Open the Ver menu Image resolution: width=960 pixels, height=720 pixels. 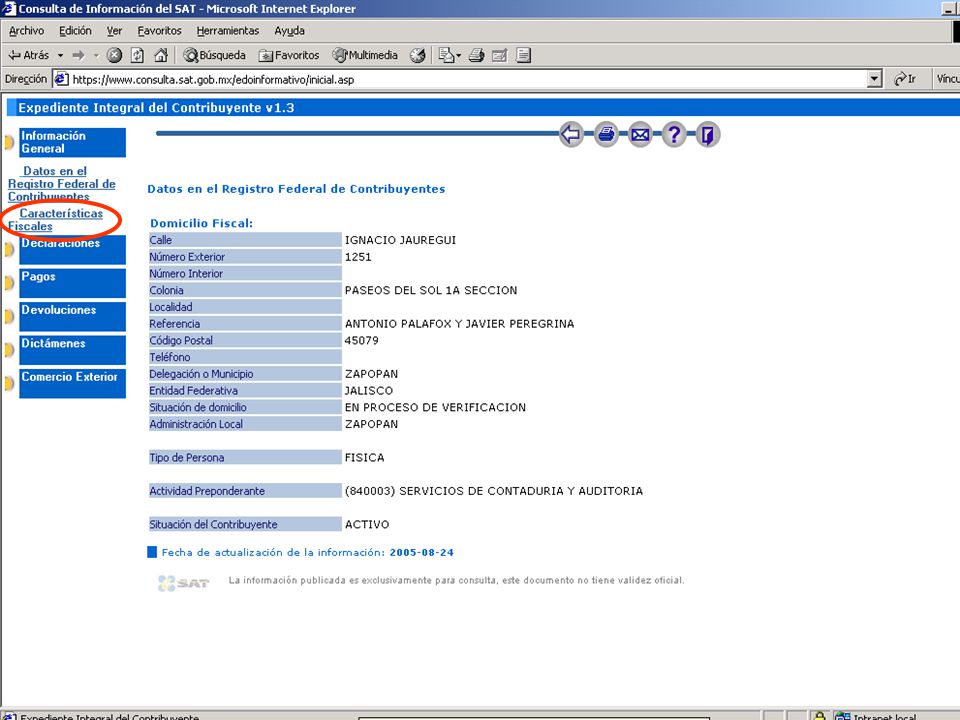coord(114,31)
